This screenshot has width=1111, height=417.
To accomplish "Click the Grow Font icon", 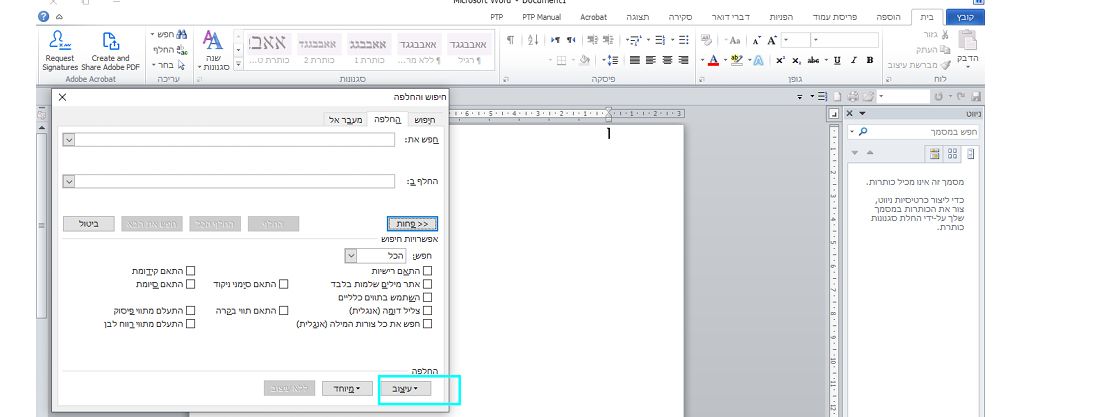I will (772, 40).
